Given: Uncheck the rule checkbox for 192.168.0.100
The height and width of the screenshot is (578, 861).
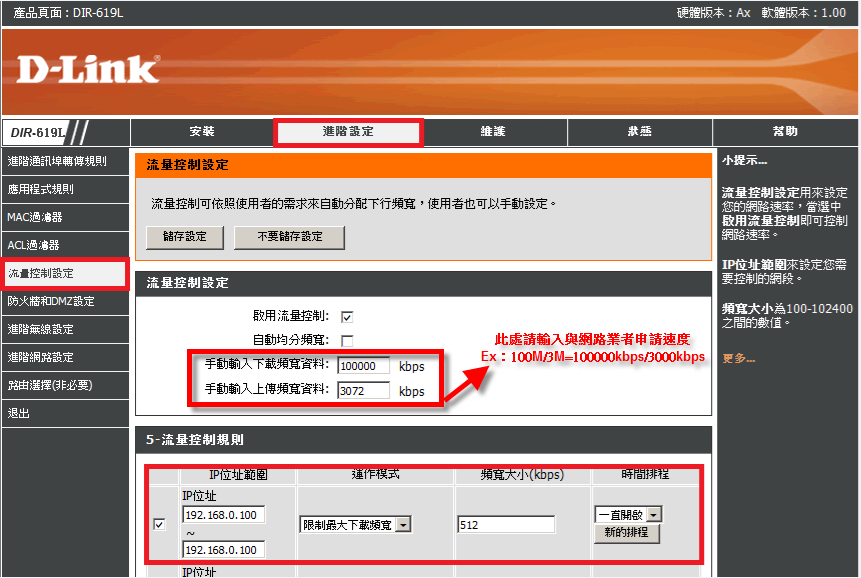Looking at the screenshot, I should pyautogui.click(x=159, y=524).
